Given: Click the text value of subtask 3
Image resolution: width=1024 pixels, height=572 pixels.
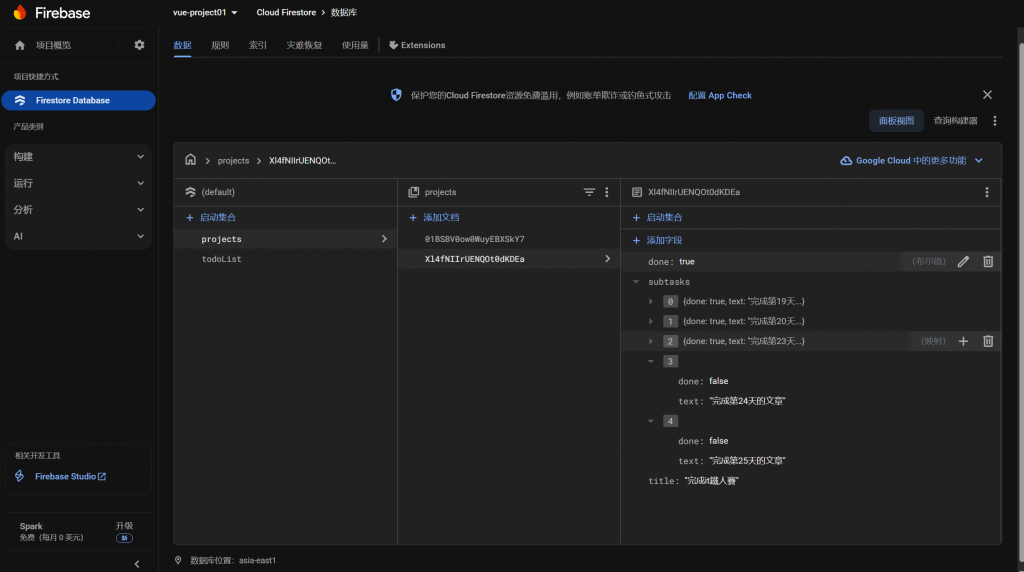Looking at the screenshot, I should pyautogui.click(x=747, y=401).
